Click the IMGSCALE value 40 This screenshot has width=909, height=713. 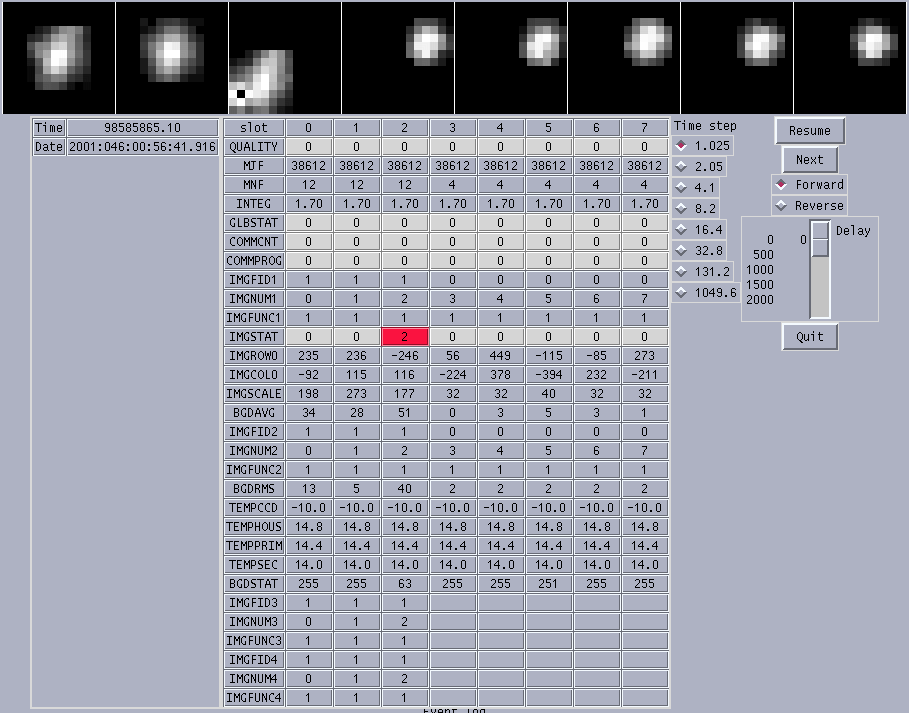548,394
